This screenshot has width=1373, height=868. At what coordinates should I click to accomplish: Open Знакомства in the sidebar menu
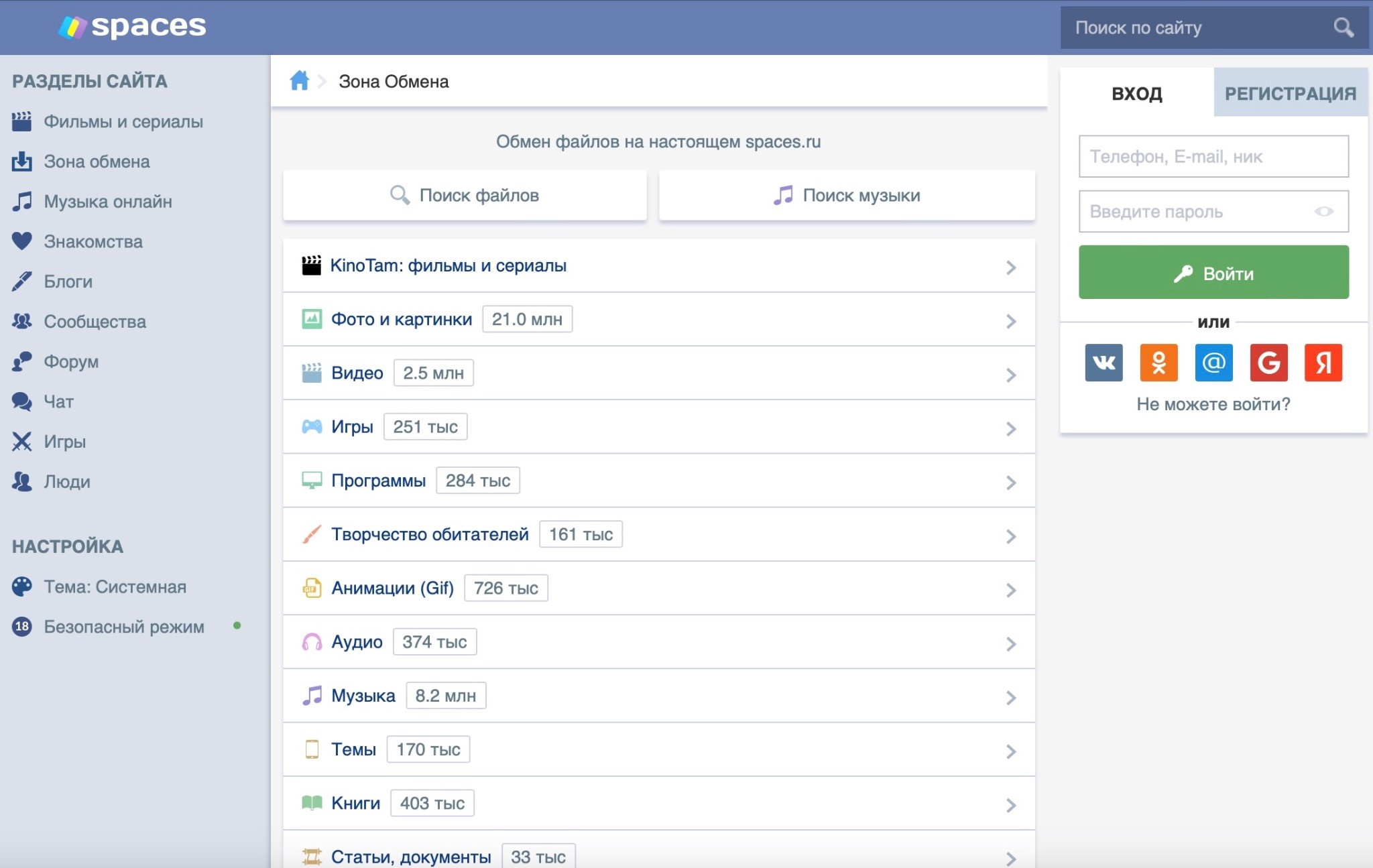tap(93, 242)
